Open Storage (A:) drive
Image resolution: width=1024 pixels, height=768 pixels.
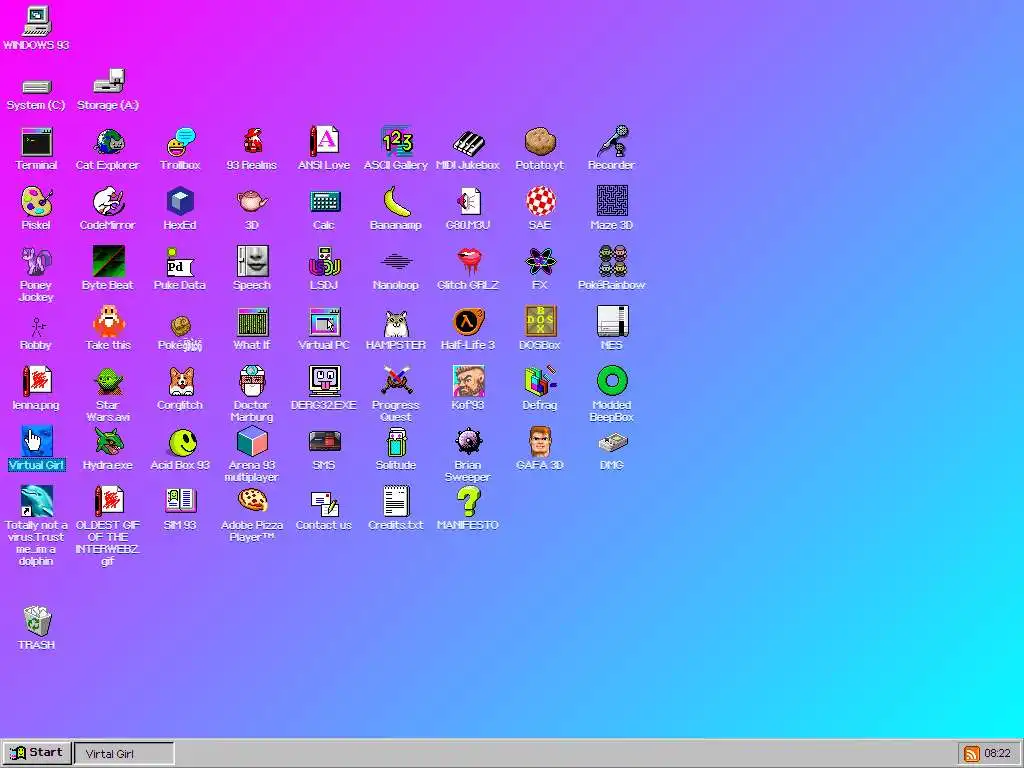click(x=108, y=82)
